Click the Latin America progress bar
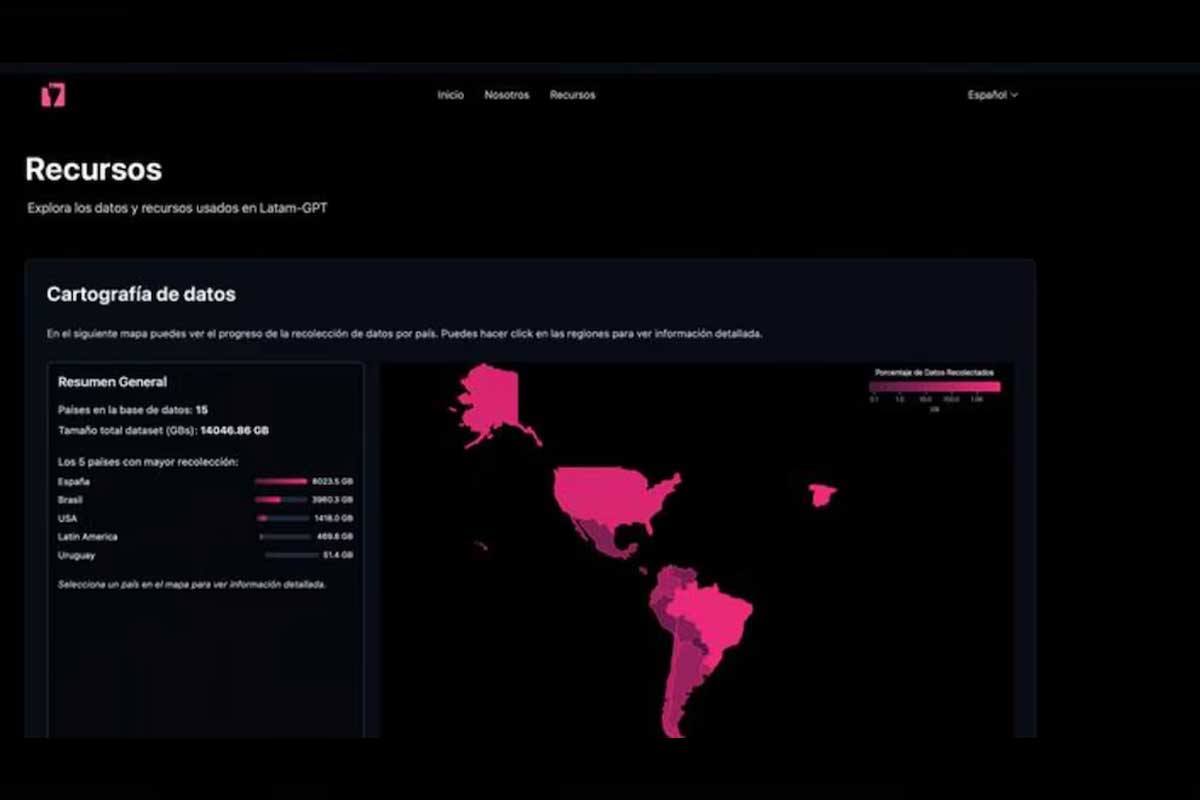The height and width of the screenshot is (800, 1200). point(283,537)
